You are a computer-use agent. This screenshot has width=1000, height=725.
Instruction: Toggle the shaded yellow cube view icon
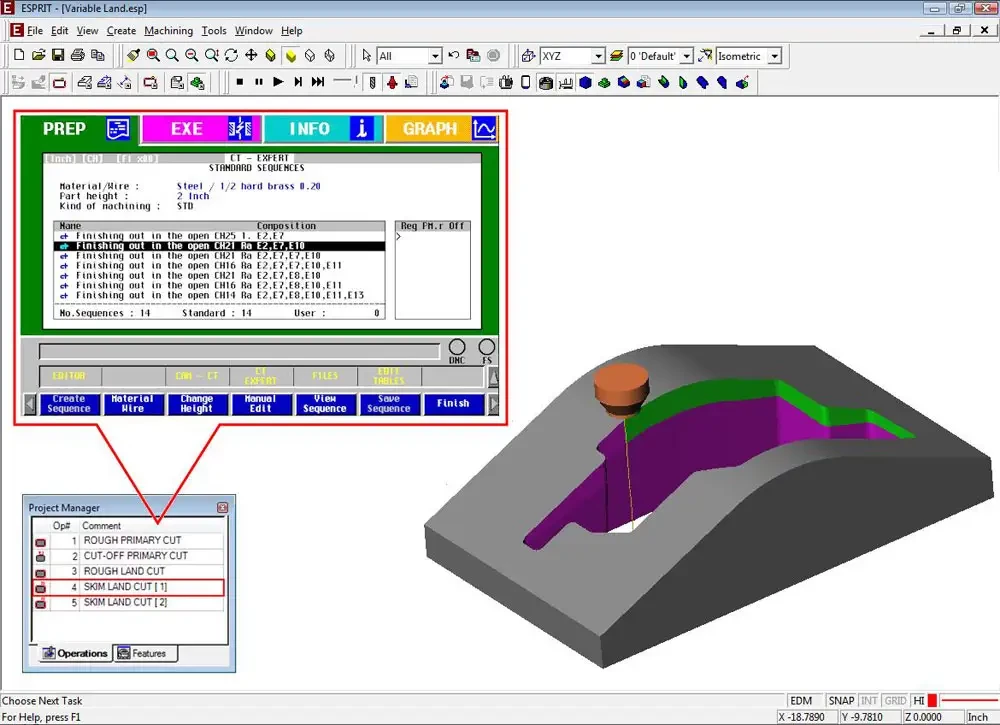[x=291, y=55]
